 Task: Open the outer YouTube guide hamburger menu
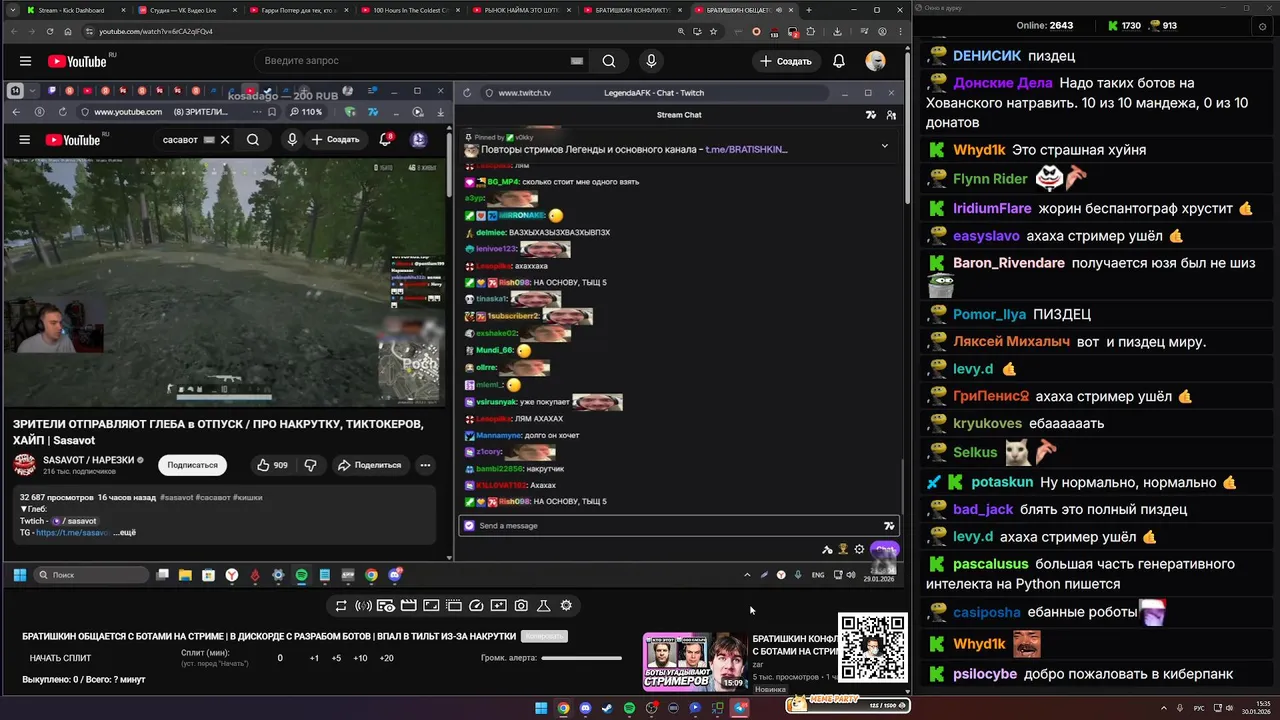point(25,61)
